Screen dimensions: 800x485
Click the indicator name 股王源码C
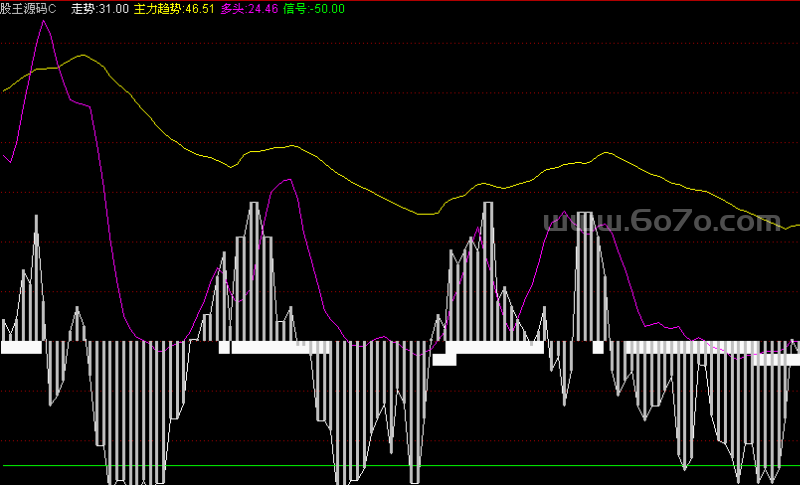click(x=28, y=9)
